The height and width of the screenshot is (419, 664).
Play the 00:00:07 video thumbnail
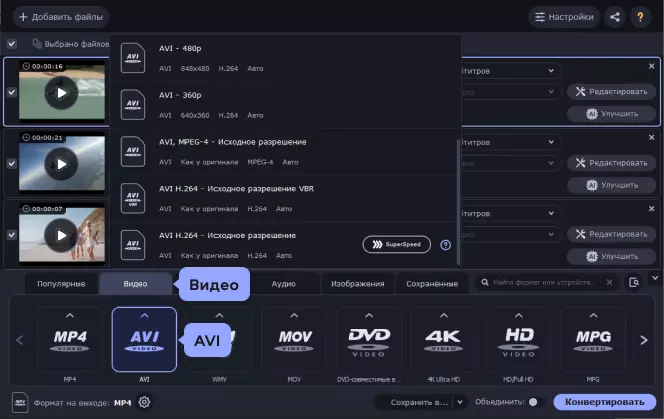point(61,235)
